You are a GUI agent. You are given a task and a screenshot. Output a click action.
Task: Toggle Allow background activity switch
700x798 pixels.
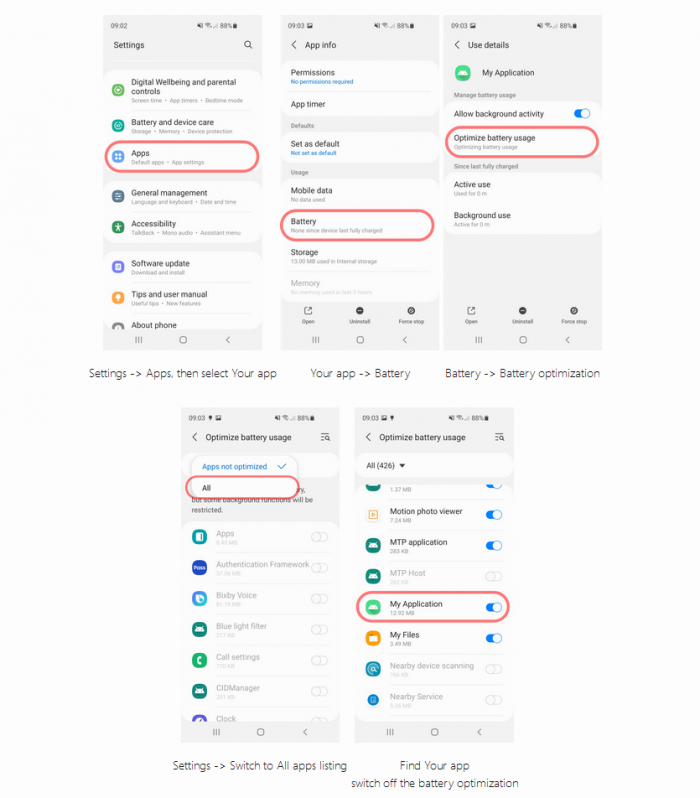(582, 113)
